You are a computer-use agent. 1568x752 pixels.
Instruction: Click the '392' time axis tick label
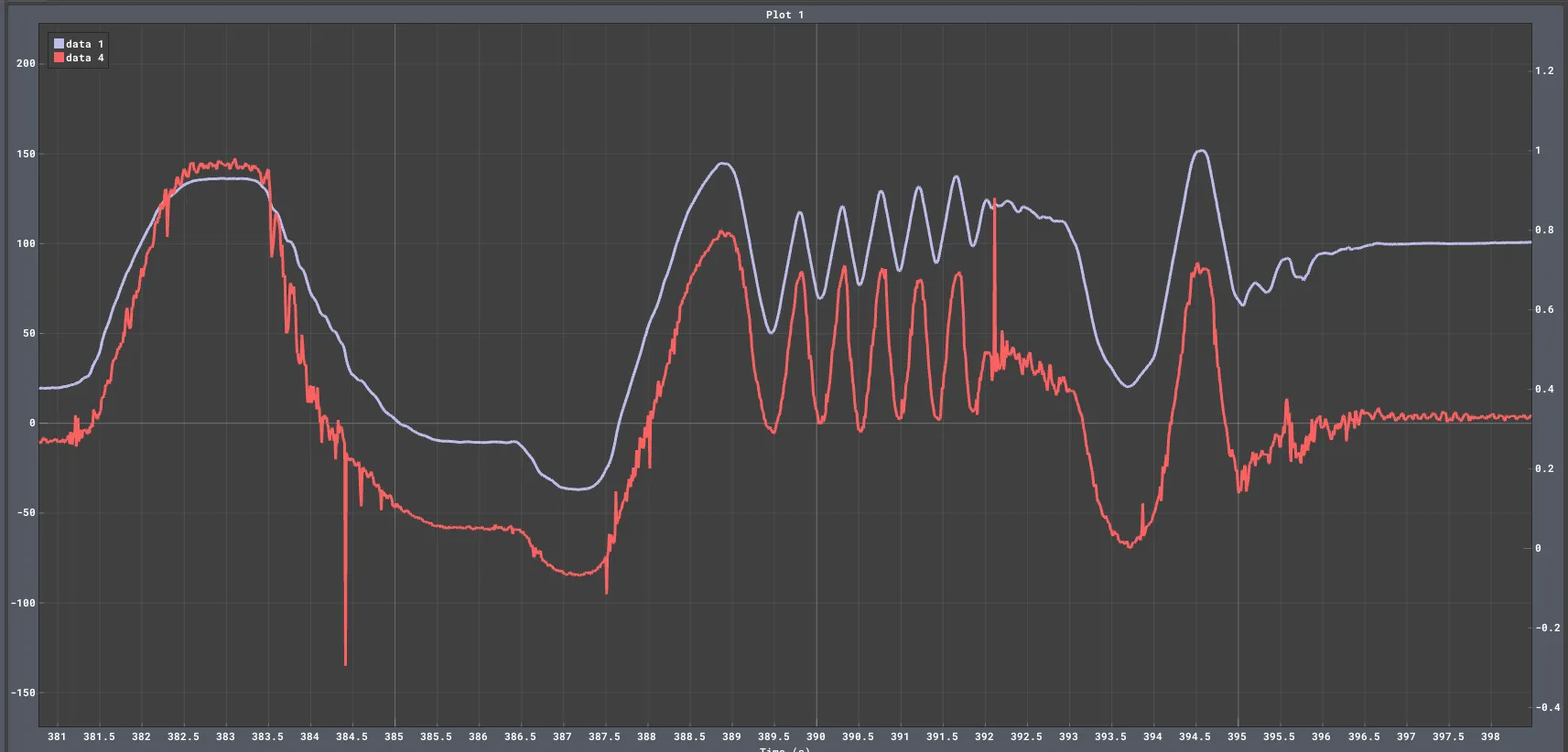coord(984,736)
